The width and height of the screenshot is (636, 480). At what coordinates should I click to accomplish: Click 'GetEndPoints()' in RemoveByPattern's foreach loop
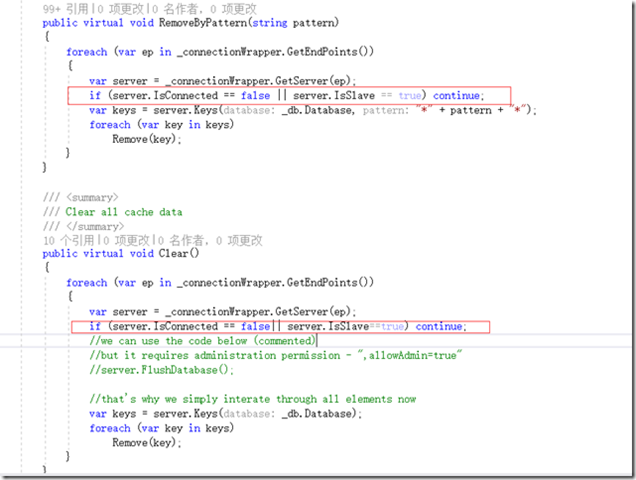[330, 52]
